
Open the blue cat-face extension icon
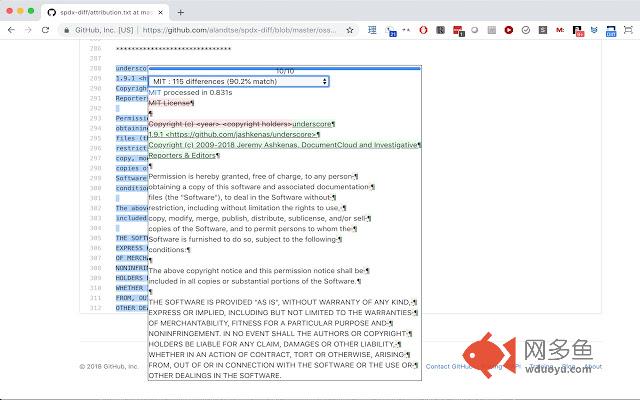tap(594, 30)
